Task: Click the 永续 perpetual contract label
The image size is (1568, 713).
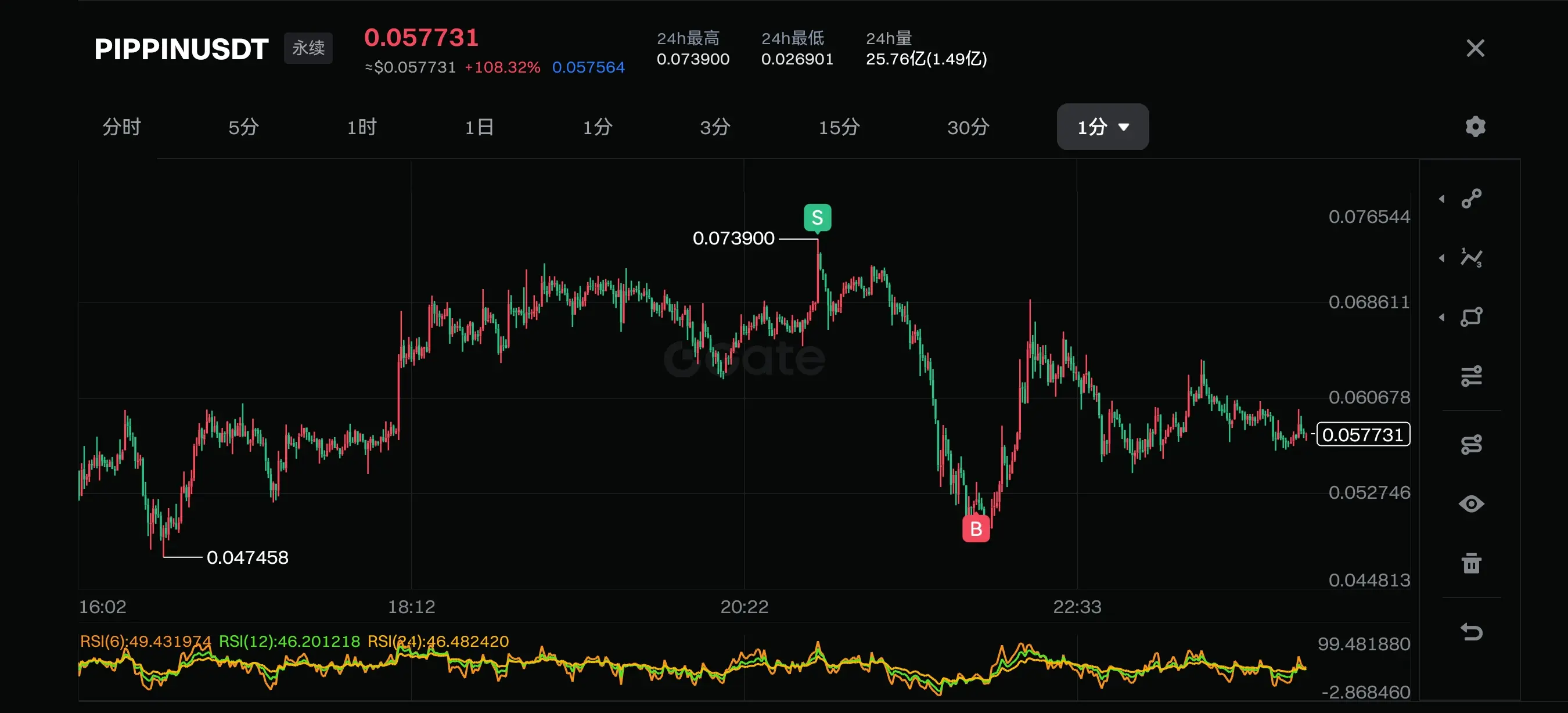Action: [308, 48]
